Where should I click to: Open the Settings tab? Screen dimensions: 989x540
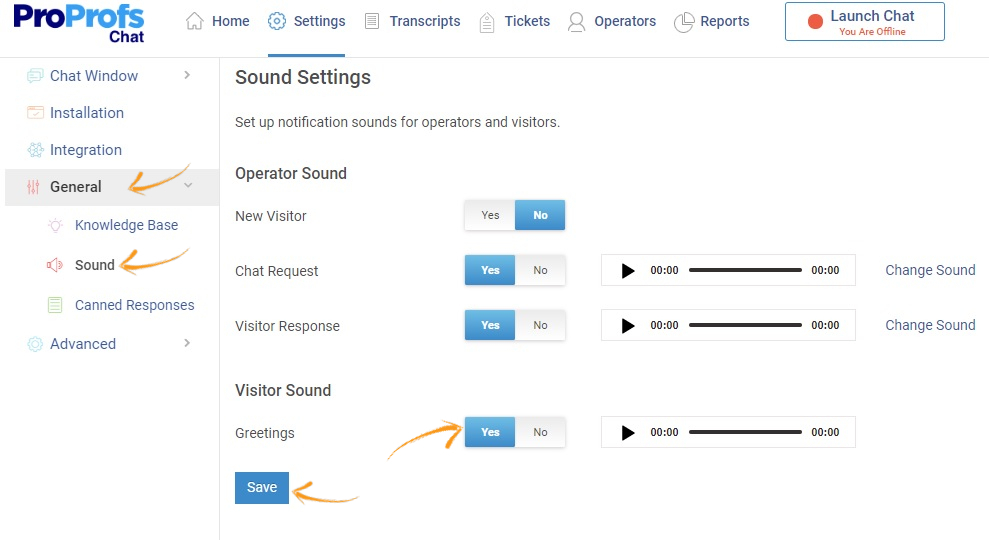tap(307, 21)
